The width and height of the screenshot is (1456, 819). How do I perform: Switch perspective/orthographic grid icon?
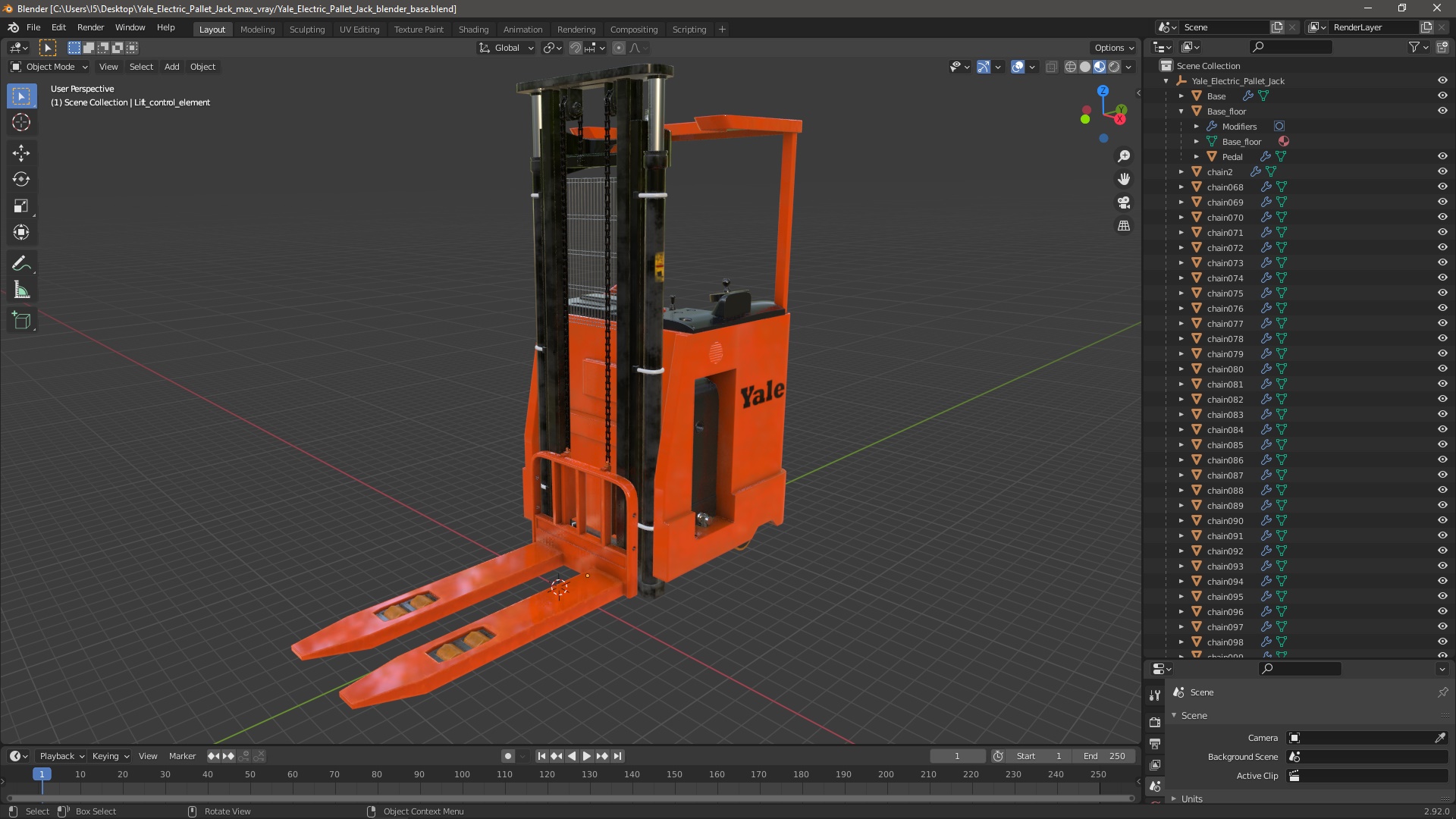click(1124, 226)
